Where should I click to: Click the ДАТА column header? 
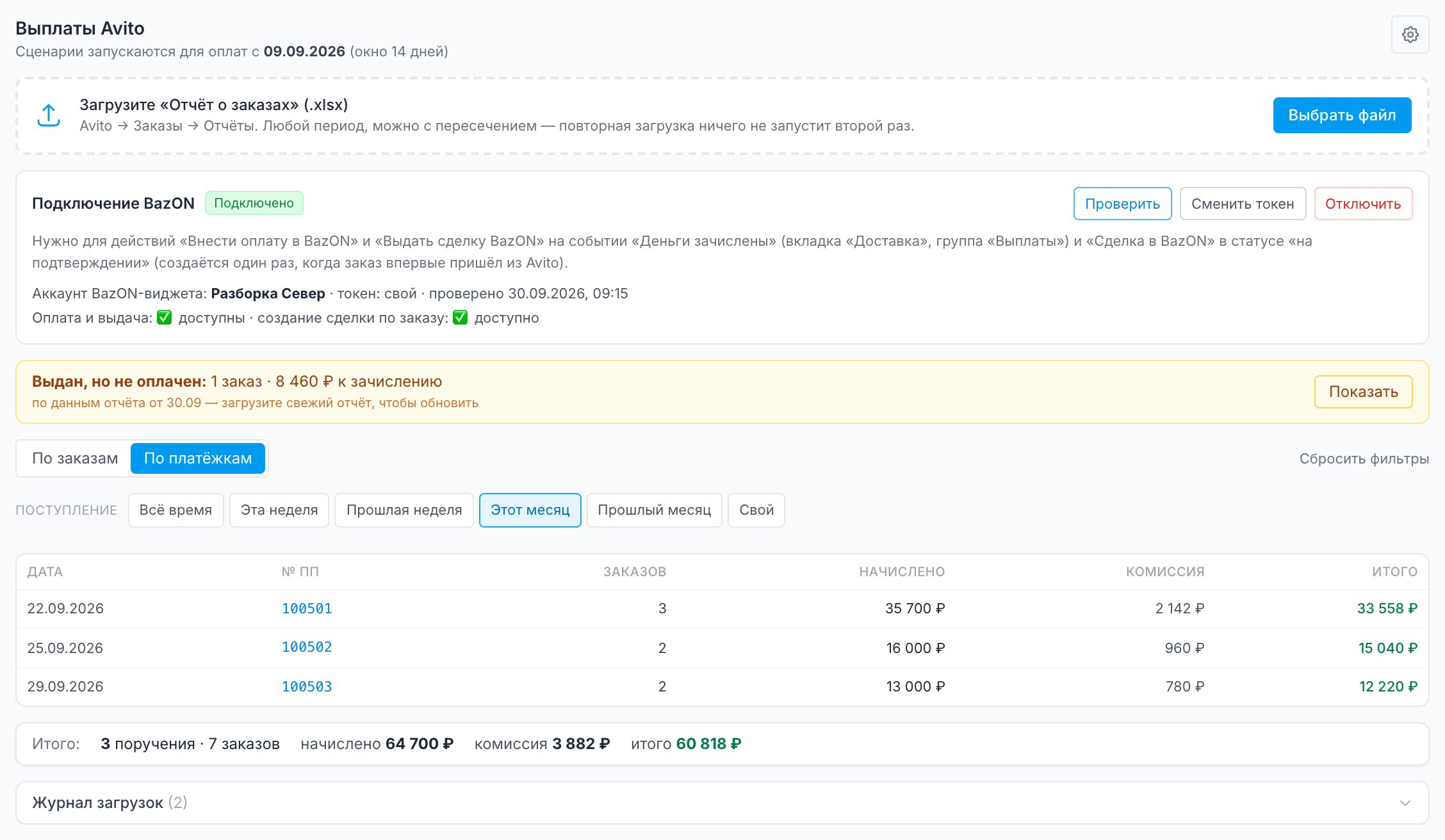click(x=45, y=572)
